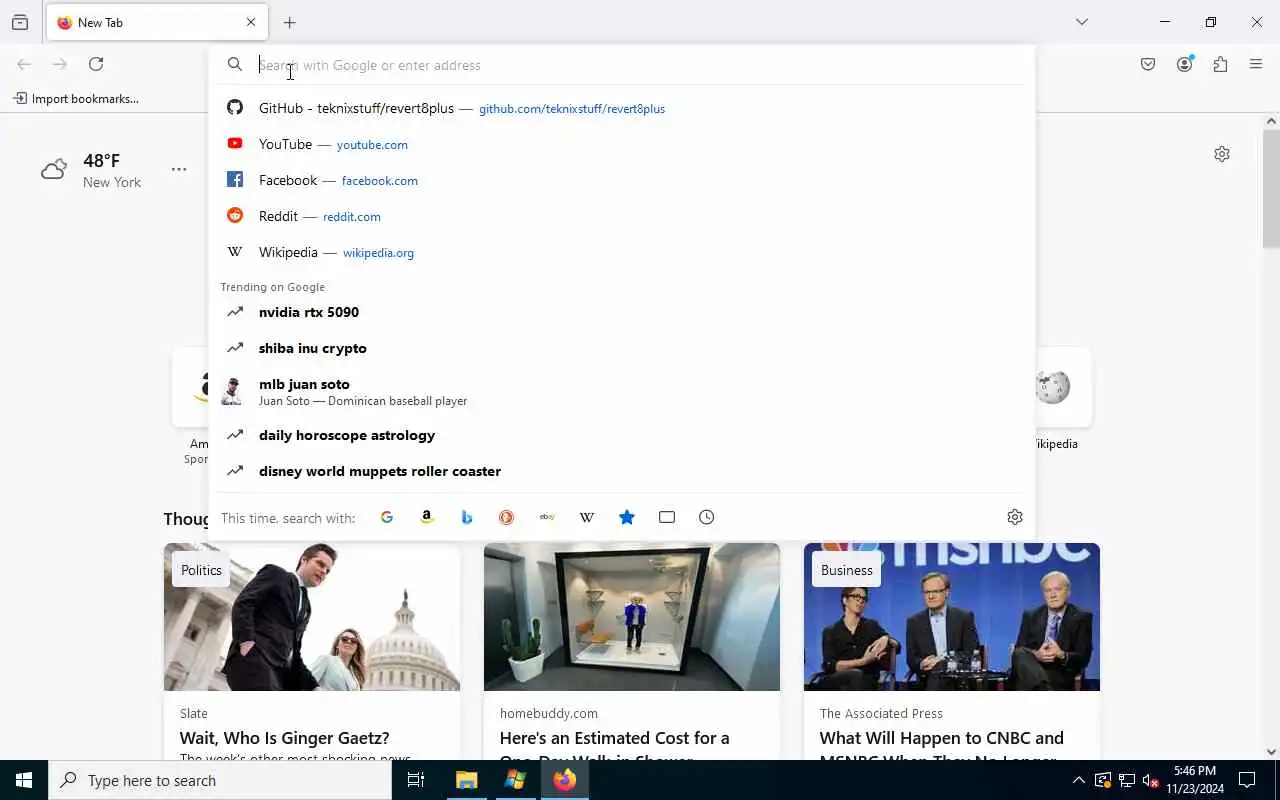
Task: Open the Firefox account icon
Action: [1185, 64]
